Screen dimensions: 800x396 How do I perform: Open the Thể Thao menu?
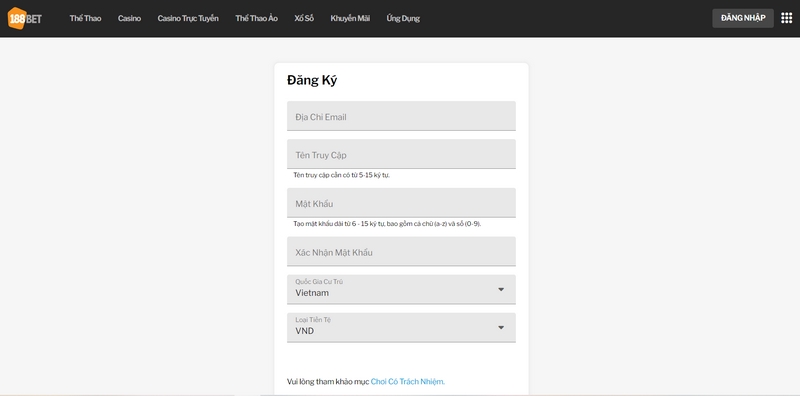point(85,18)
